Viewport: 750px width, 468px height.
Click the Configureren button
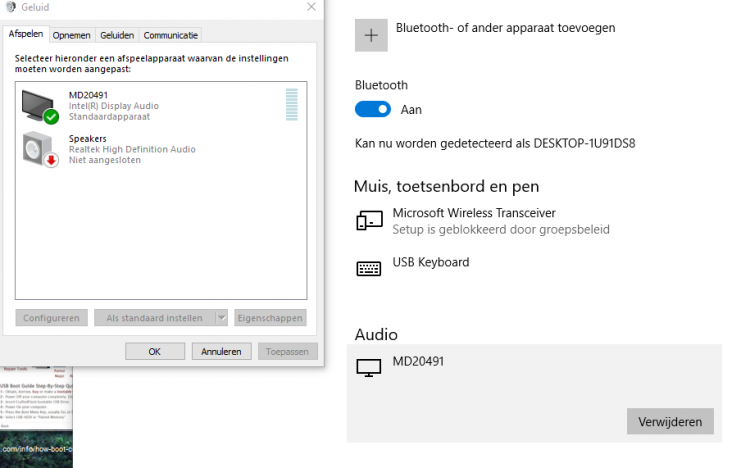(x=51, y=318)
